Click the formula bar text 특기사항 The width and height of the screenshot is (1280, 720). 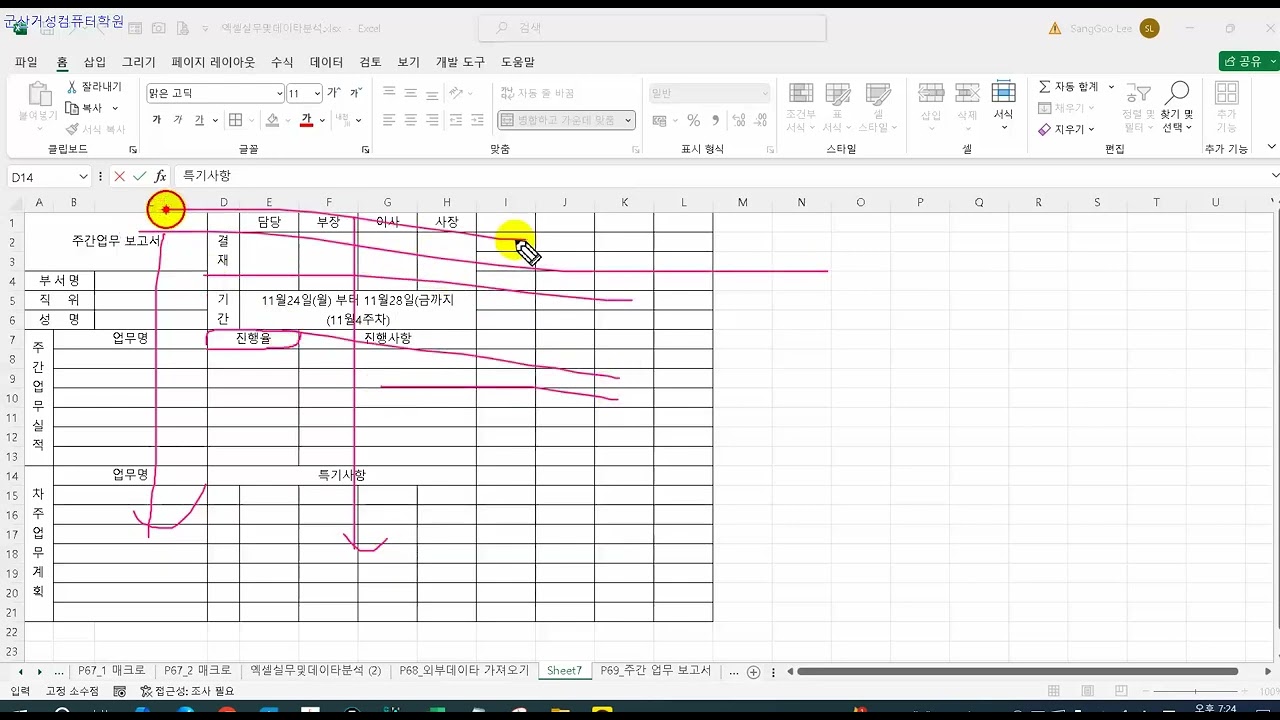tap(207, 176)
